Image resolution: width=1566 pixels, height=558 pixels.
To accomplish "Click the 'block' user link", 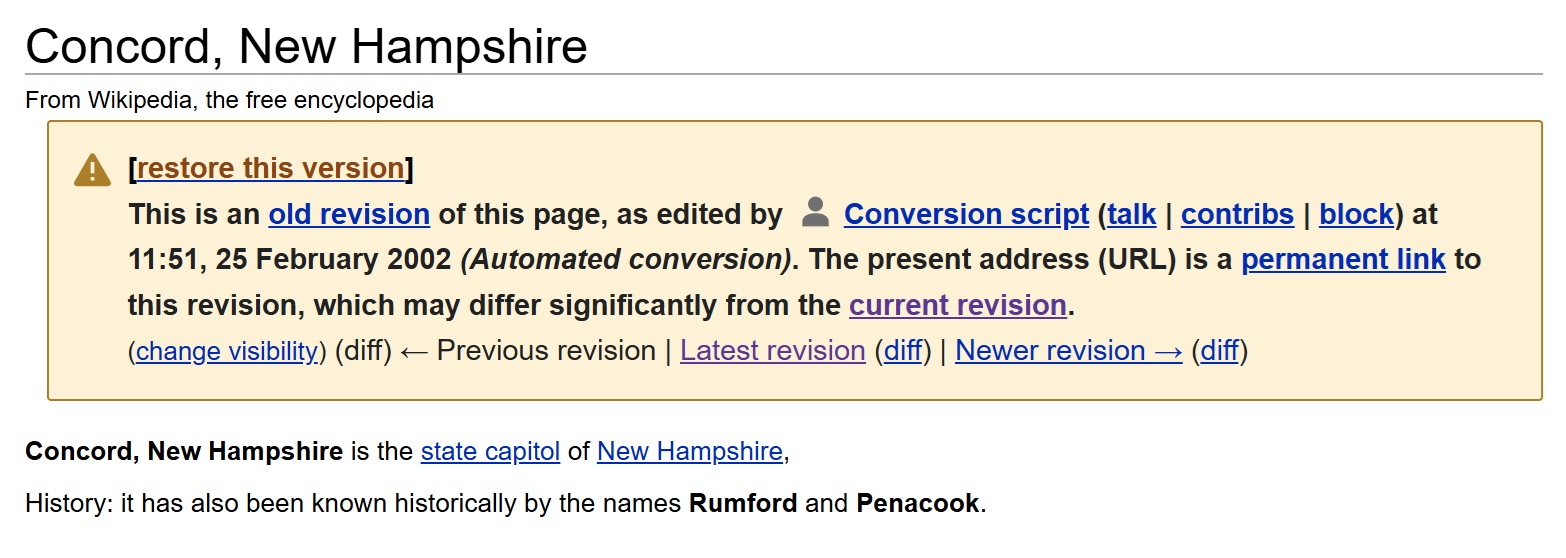I will pos(1356,214).
